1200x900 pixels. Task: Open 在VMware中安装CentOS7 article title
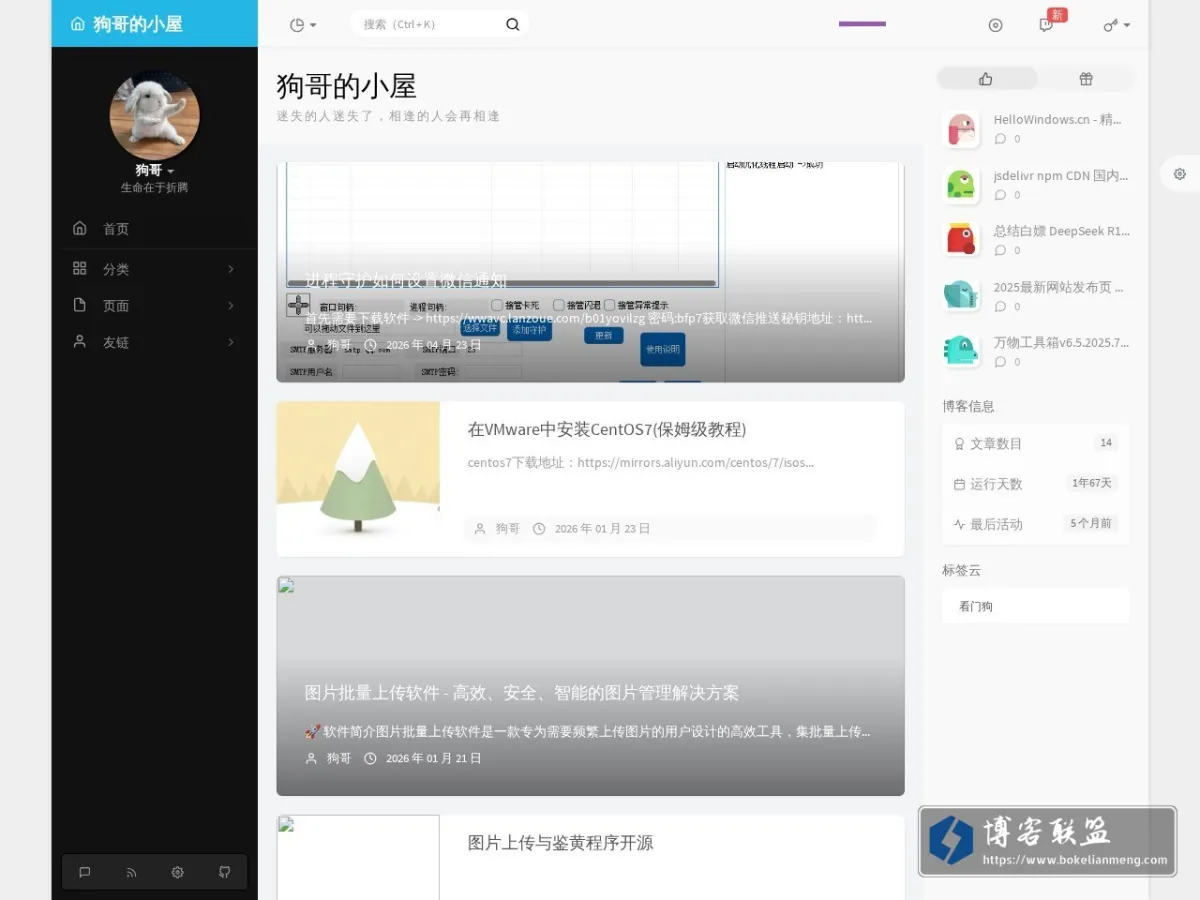point(607,430)
